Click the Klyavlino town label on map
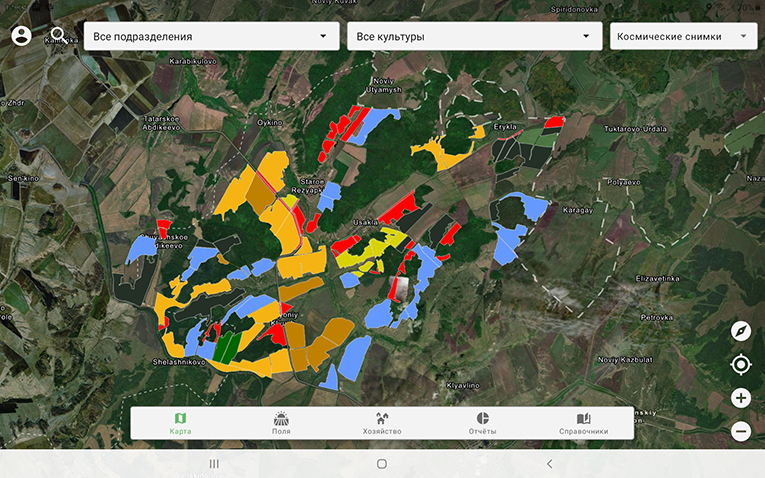Screen dimensions: 765x478 coord(464,385)
